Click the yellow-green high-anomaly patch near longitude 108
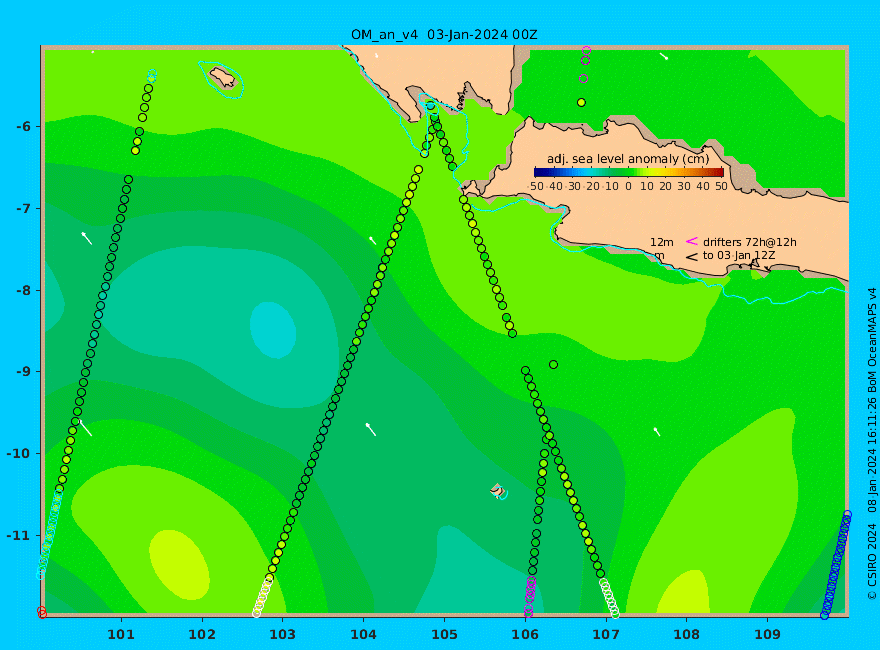The image size is (880, 650). tap(682, 592)
